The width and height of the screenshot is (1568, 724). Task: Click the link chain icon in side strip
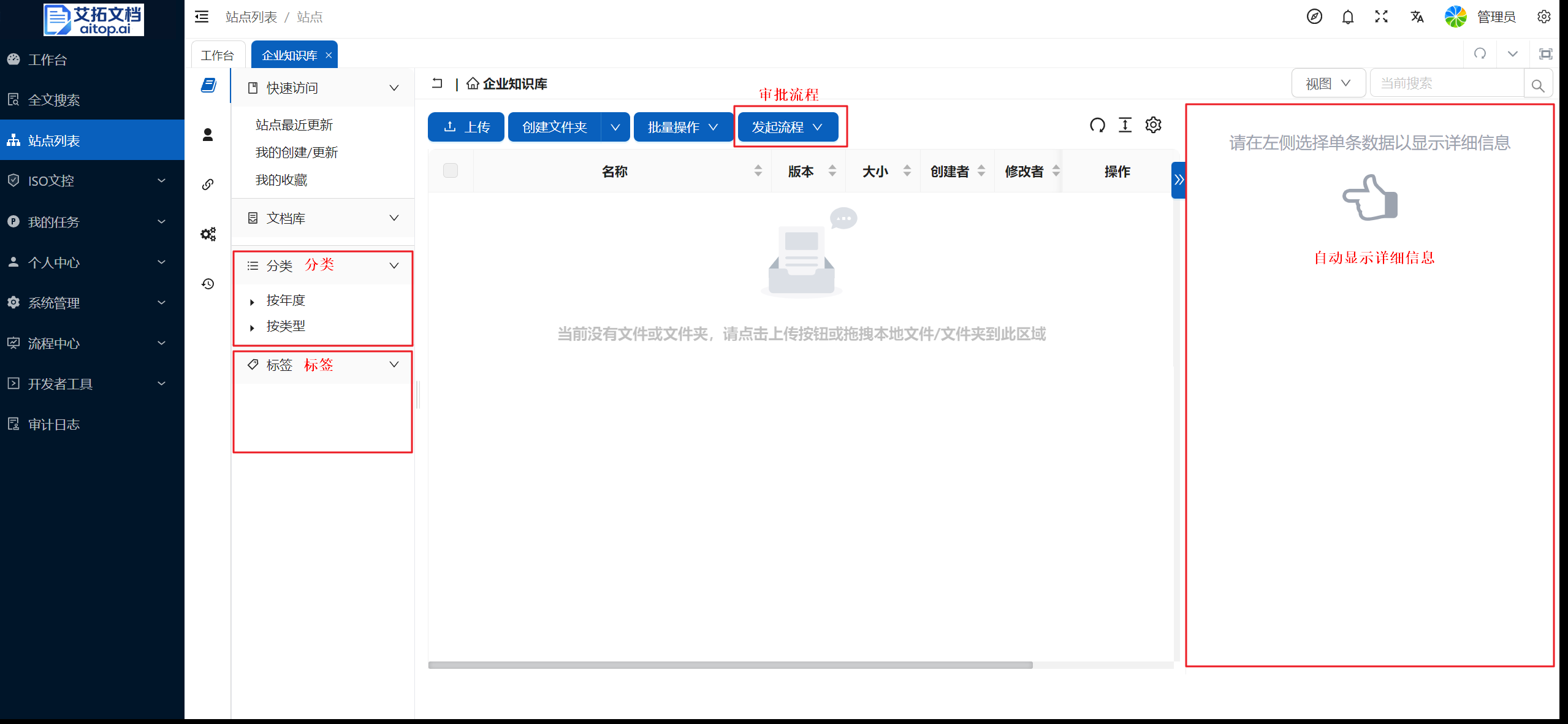208,185
